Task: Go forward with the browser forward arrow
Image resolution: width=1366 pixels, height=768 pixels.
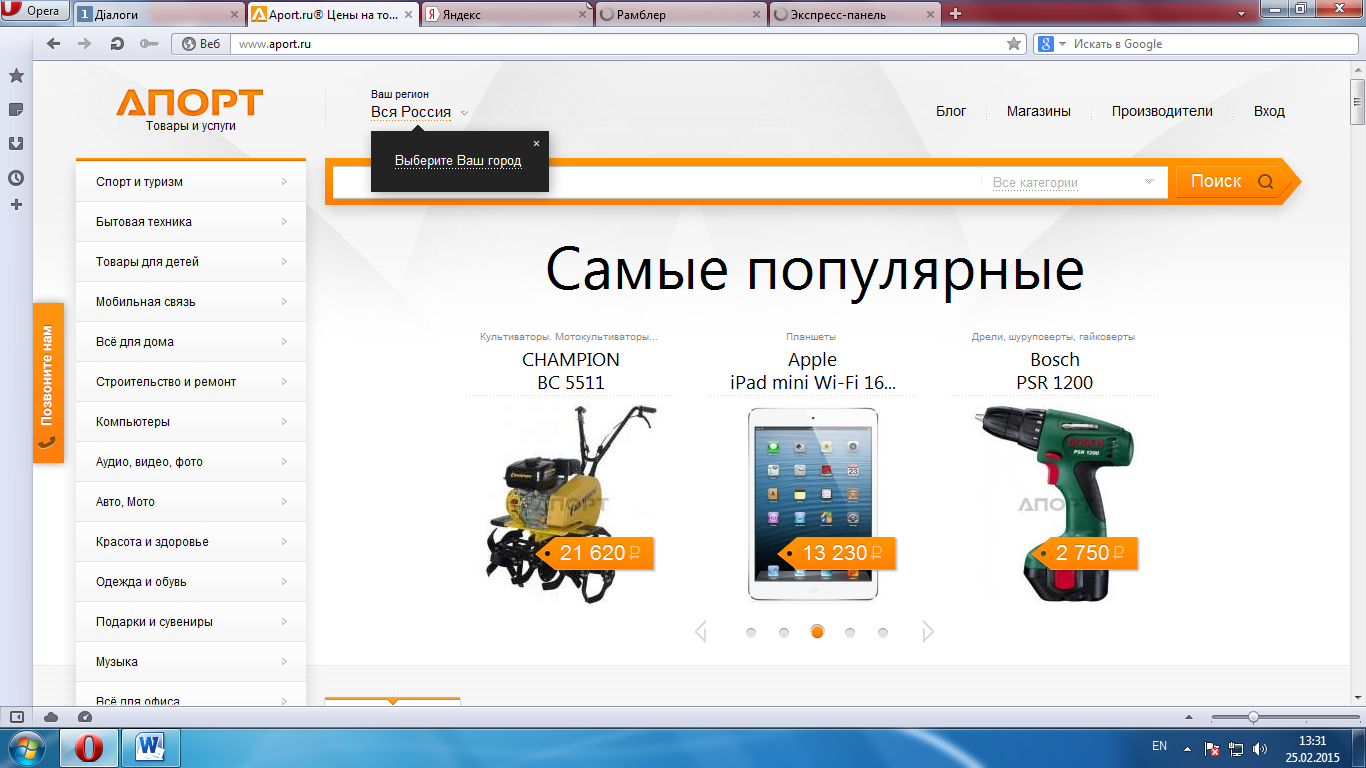Action: tap(85, 44)
